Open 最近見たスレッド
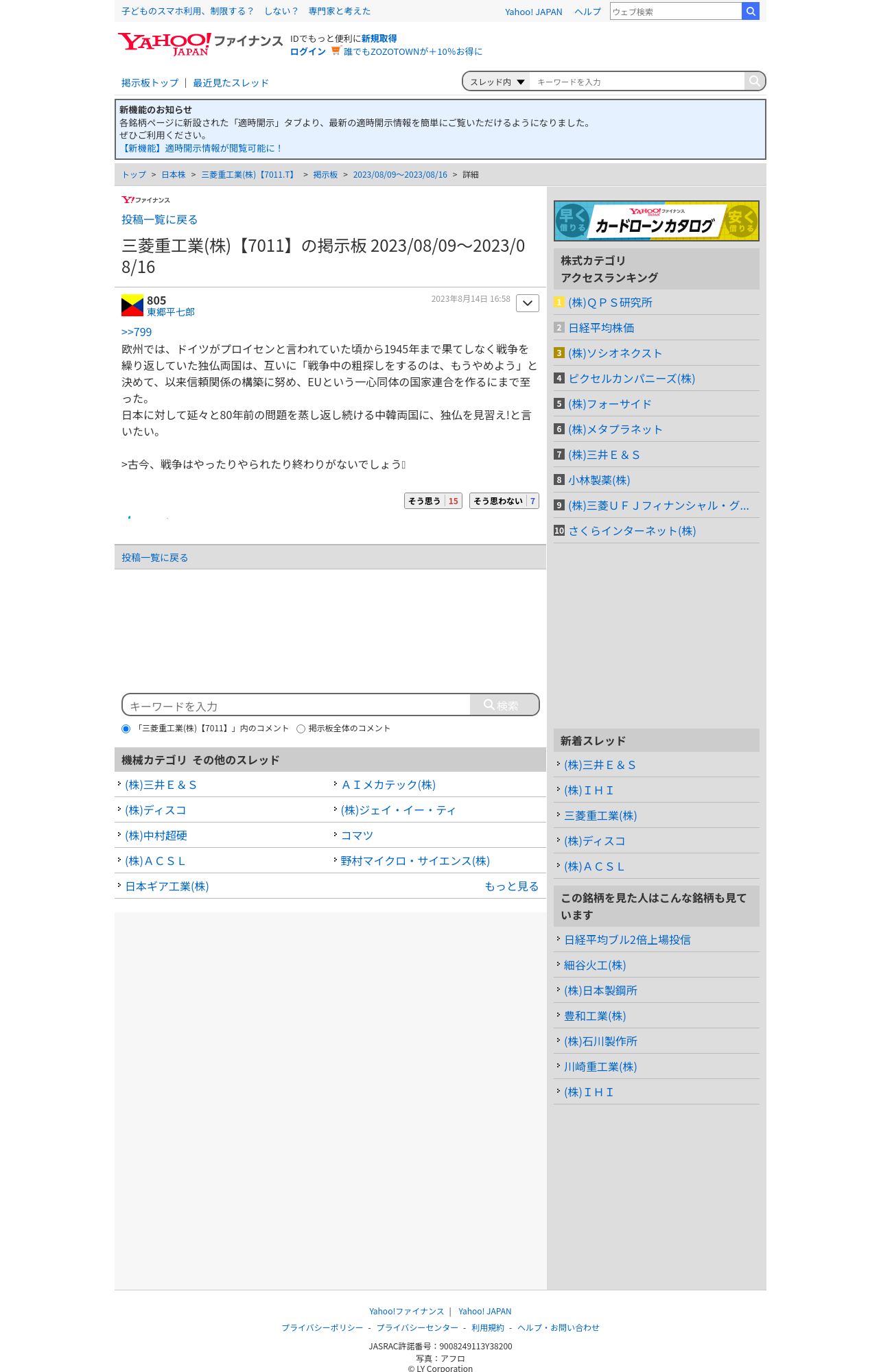The width and height of the screenshot is (881, 1372). point(231,83)
